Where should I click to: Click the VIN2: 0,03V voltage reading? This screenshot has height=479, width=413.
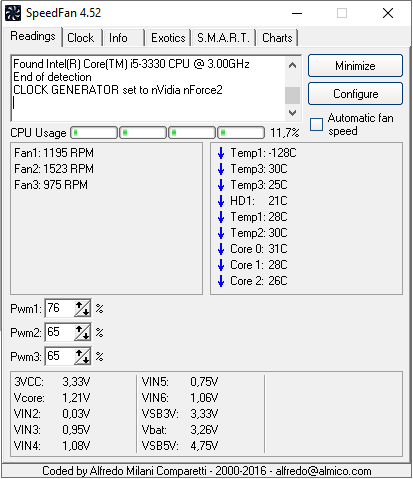click(x=52, y=414)
